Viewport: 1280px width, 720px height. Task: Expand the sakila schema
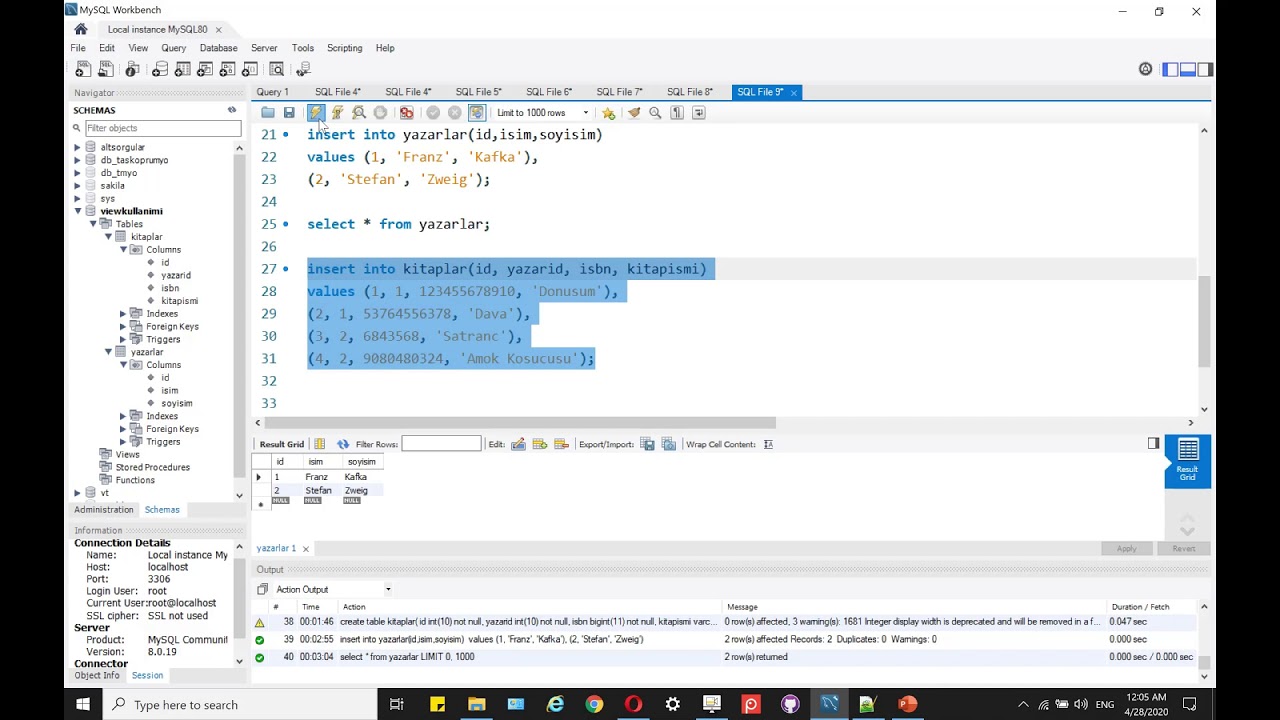[x=77, y=186]
